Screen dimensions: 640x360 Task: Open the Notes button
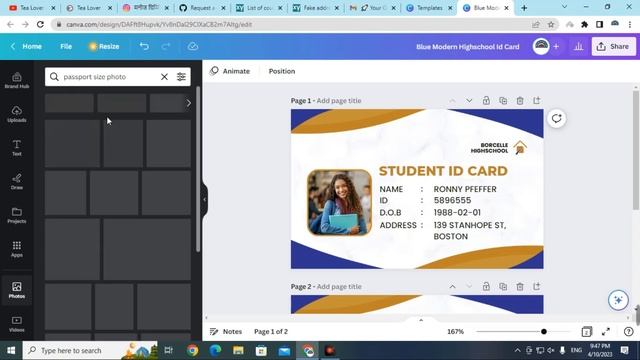click(x=226, y=332)
